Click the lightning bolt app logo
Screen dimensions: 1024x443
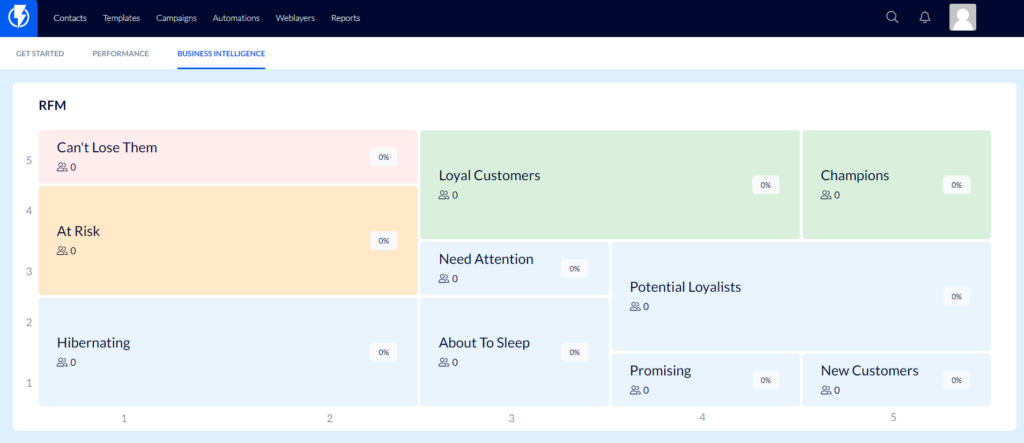point(18,18)
